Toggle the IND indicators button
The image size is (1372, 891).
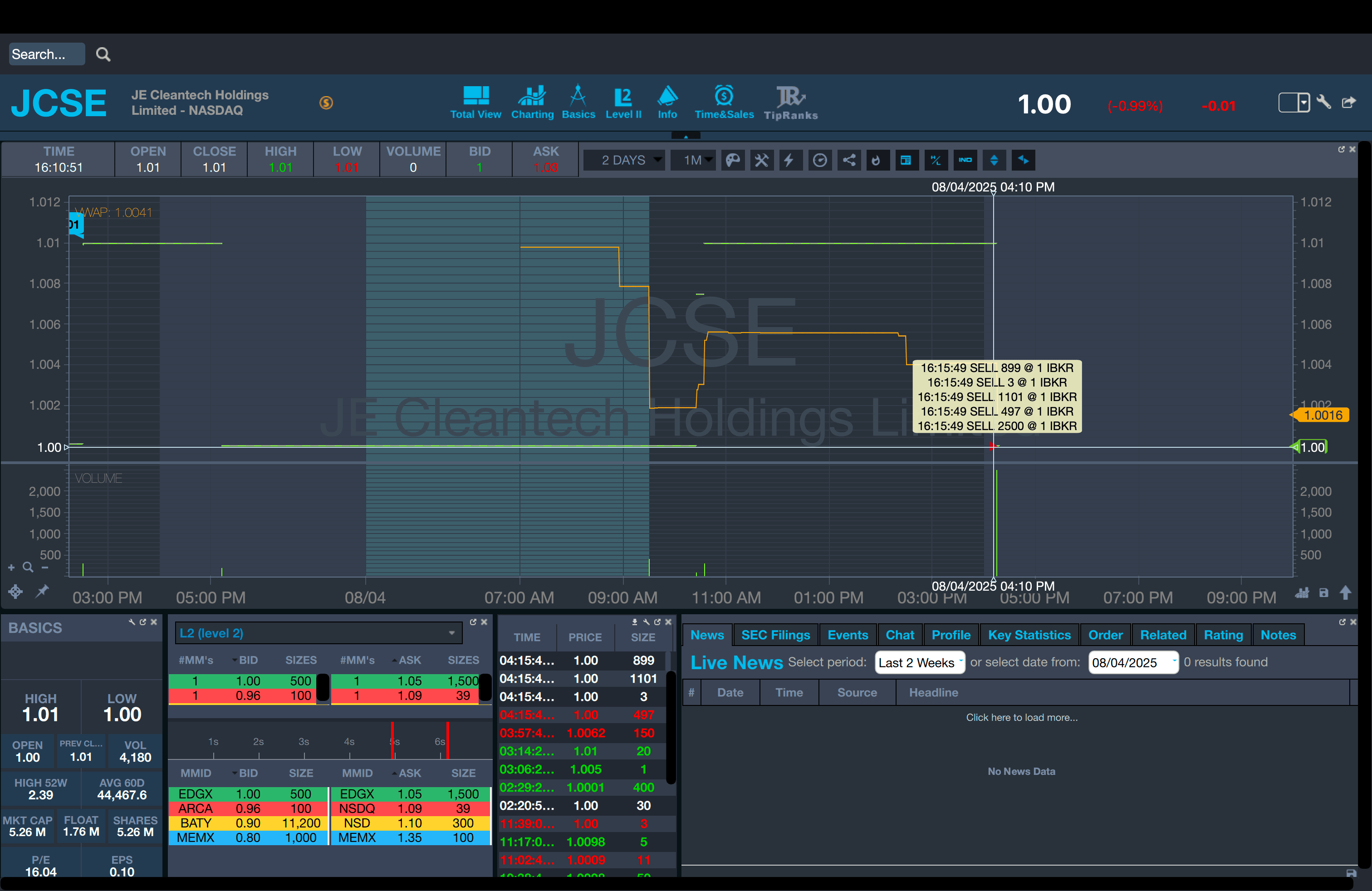965,160
